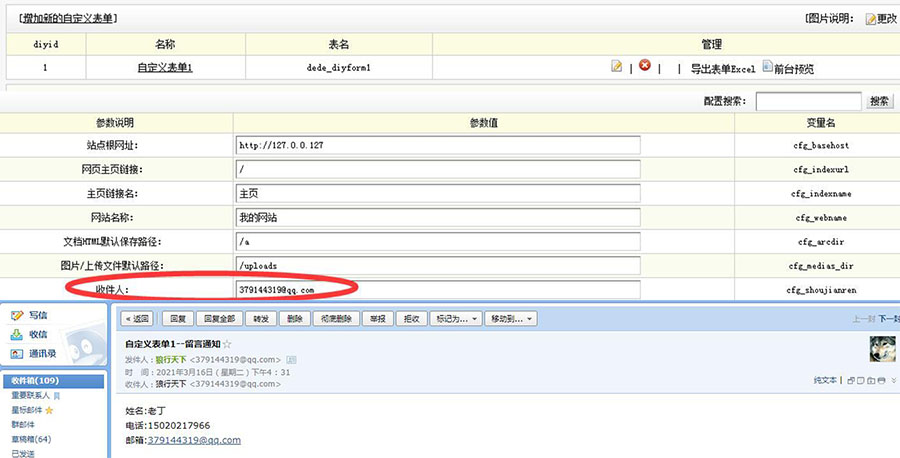
Task: Click the 回复 reply button
Action: pos(178,319)
